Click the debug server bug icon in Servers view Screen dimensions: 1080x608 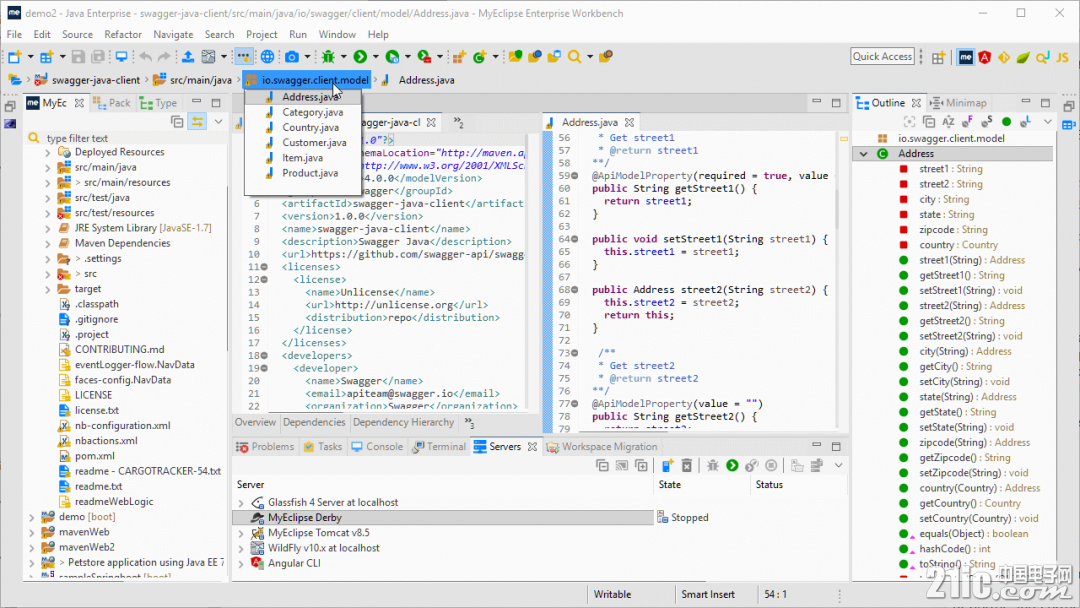coord(713,466)
